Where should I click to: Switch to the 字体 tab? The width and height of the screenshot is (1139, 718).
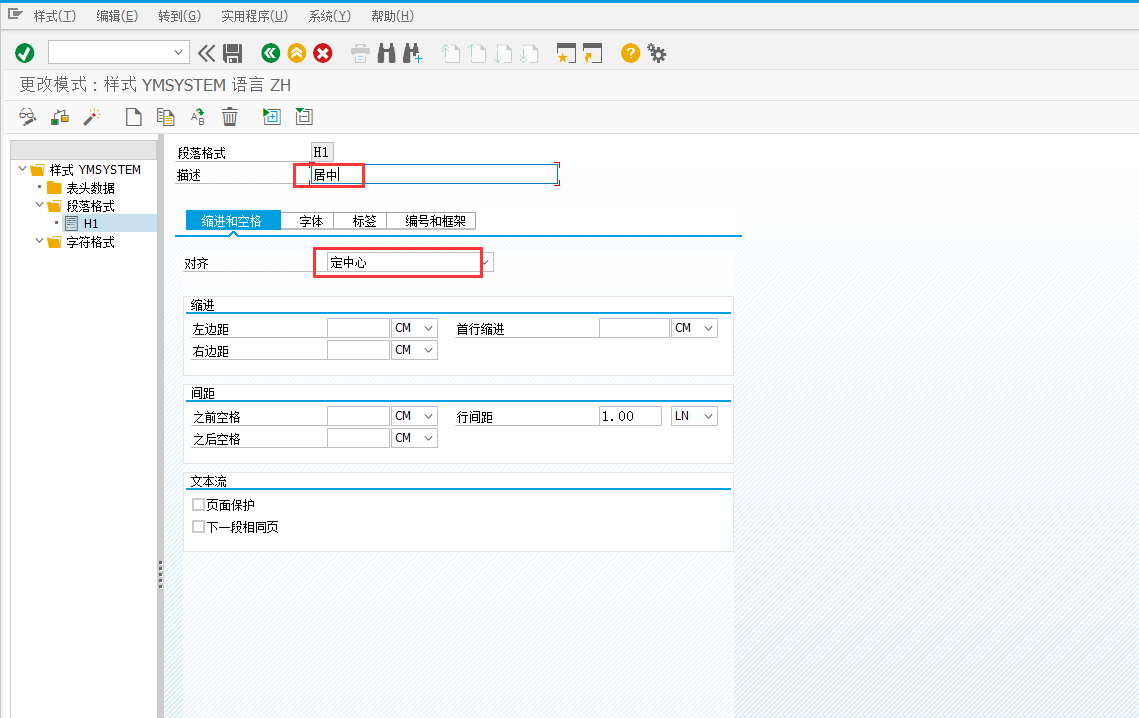click(310, 220)
